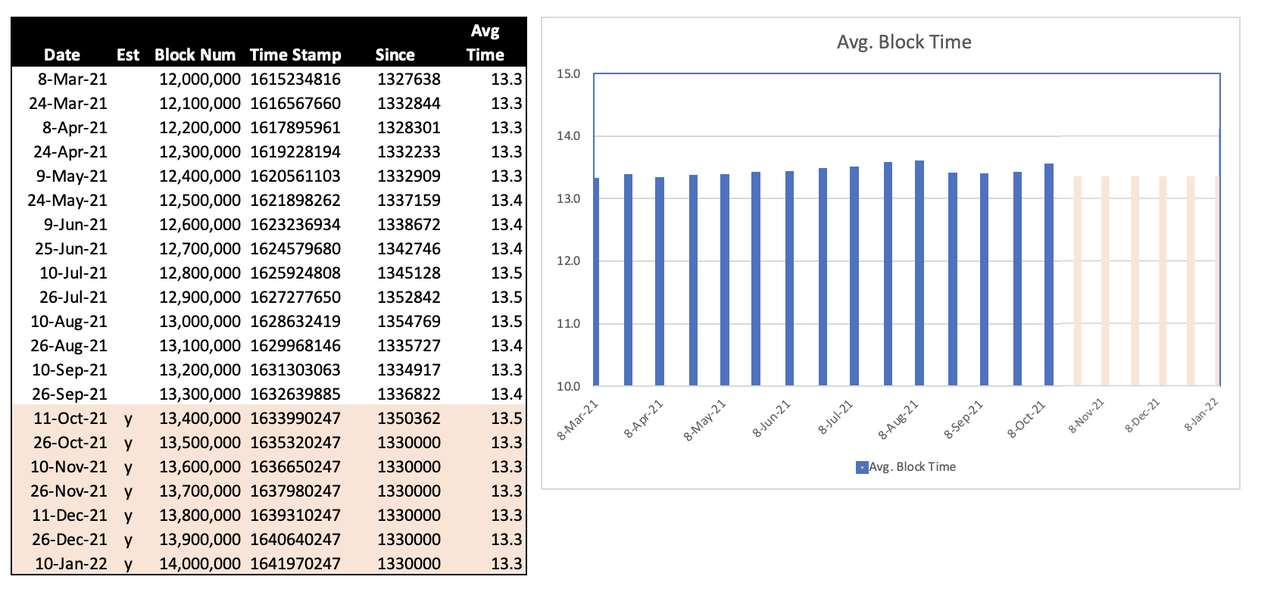1280x589 pixels.
Task: Click the Time Stamp column header
Action: (295, 55)
